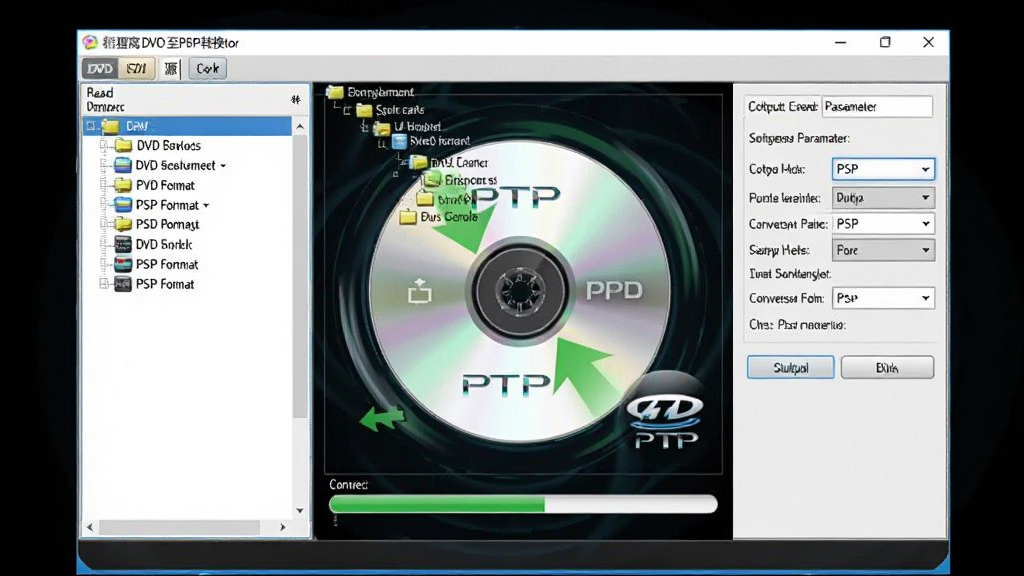
Task: Click the Bürk button
Action: [887, 368]
